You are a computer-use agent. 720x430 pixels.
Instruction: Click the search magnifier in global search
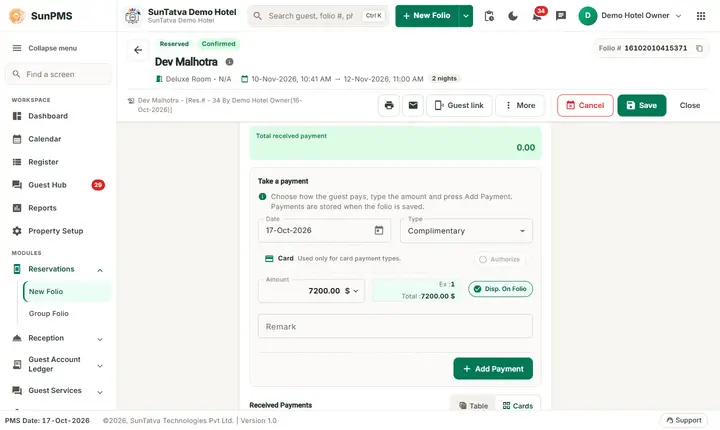258,16
